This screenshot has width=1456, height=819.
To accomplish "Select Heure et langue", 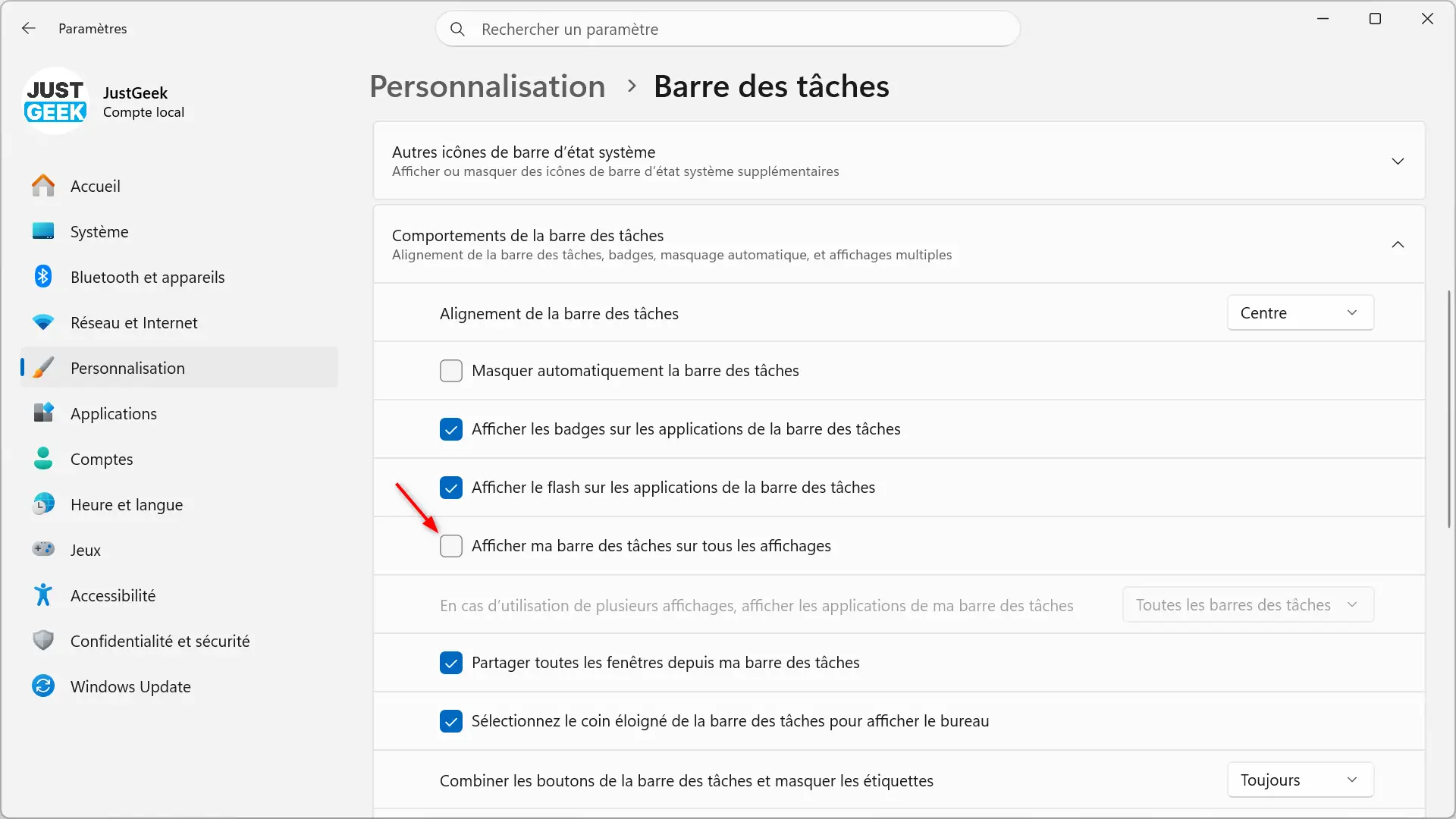I will pyautogui.click(x=179, y=504).
